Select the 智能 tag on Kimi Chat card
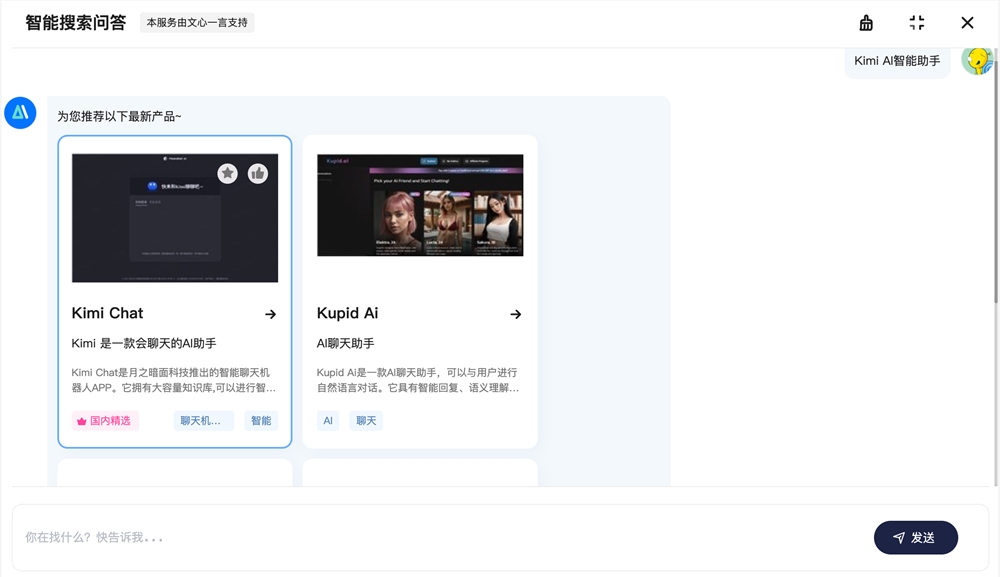1000x577 pixels. pos(260,420)
